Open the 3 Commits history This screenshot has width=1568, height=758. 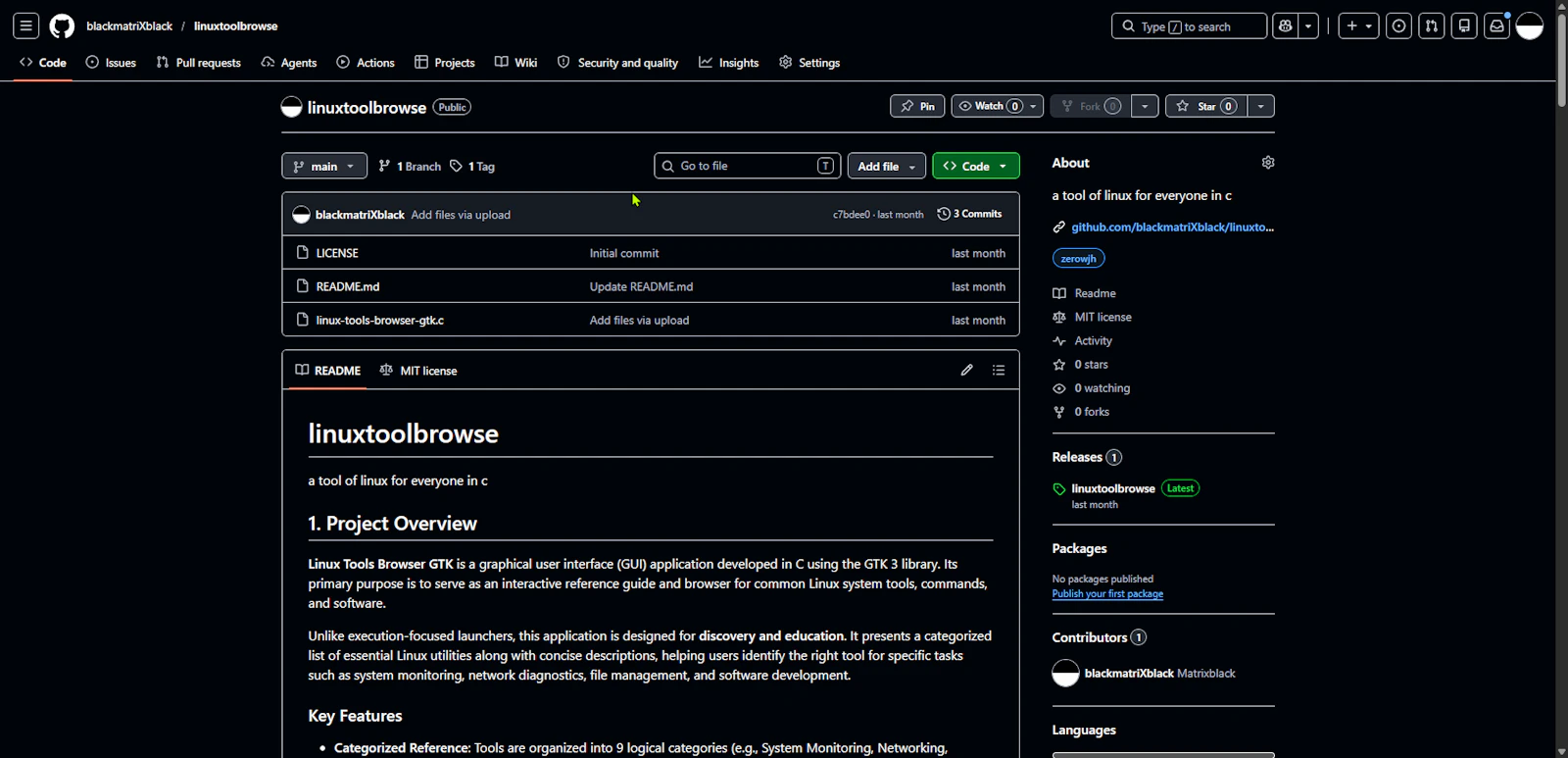click(969, 214)
